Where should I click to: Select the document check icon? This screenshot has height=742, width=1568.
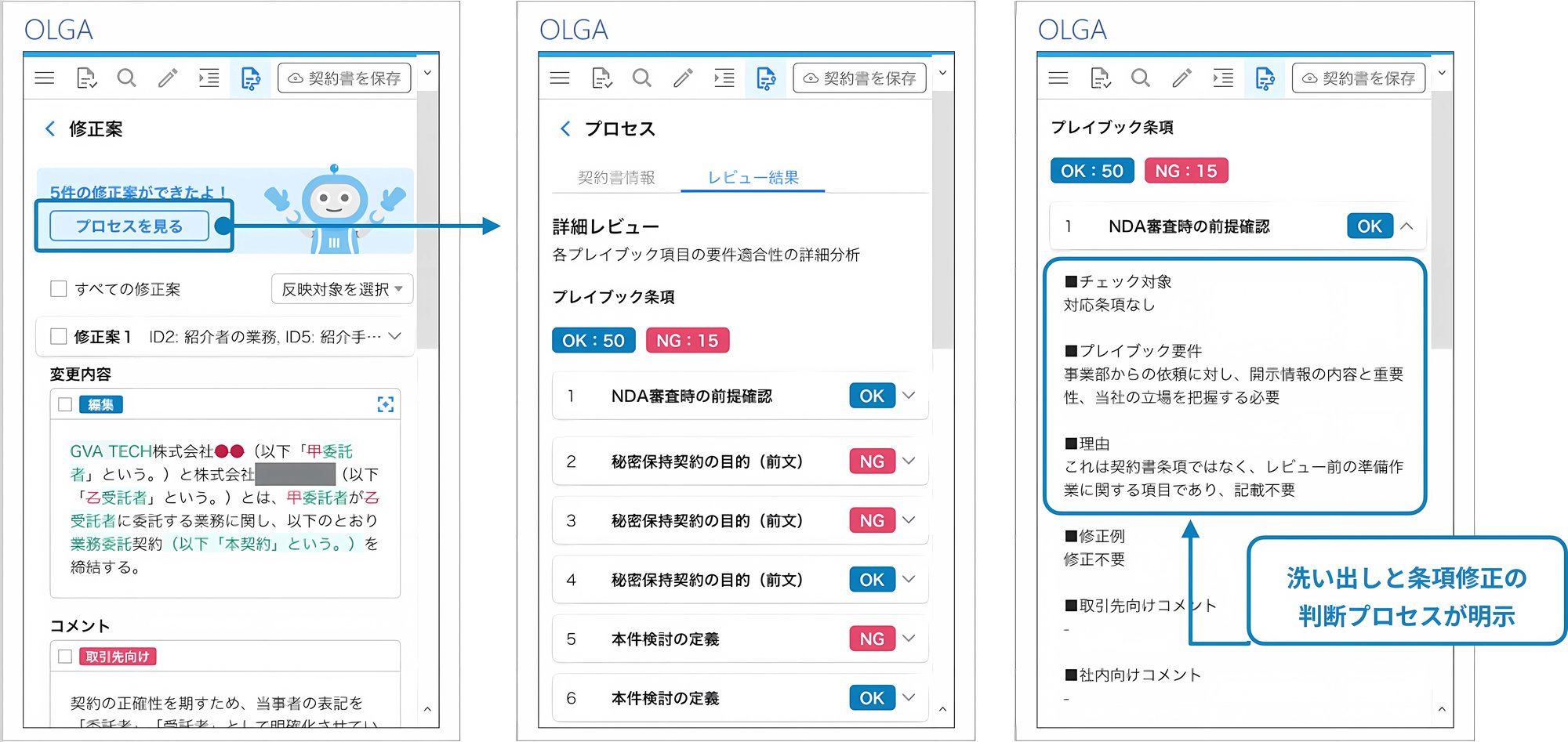86,78
